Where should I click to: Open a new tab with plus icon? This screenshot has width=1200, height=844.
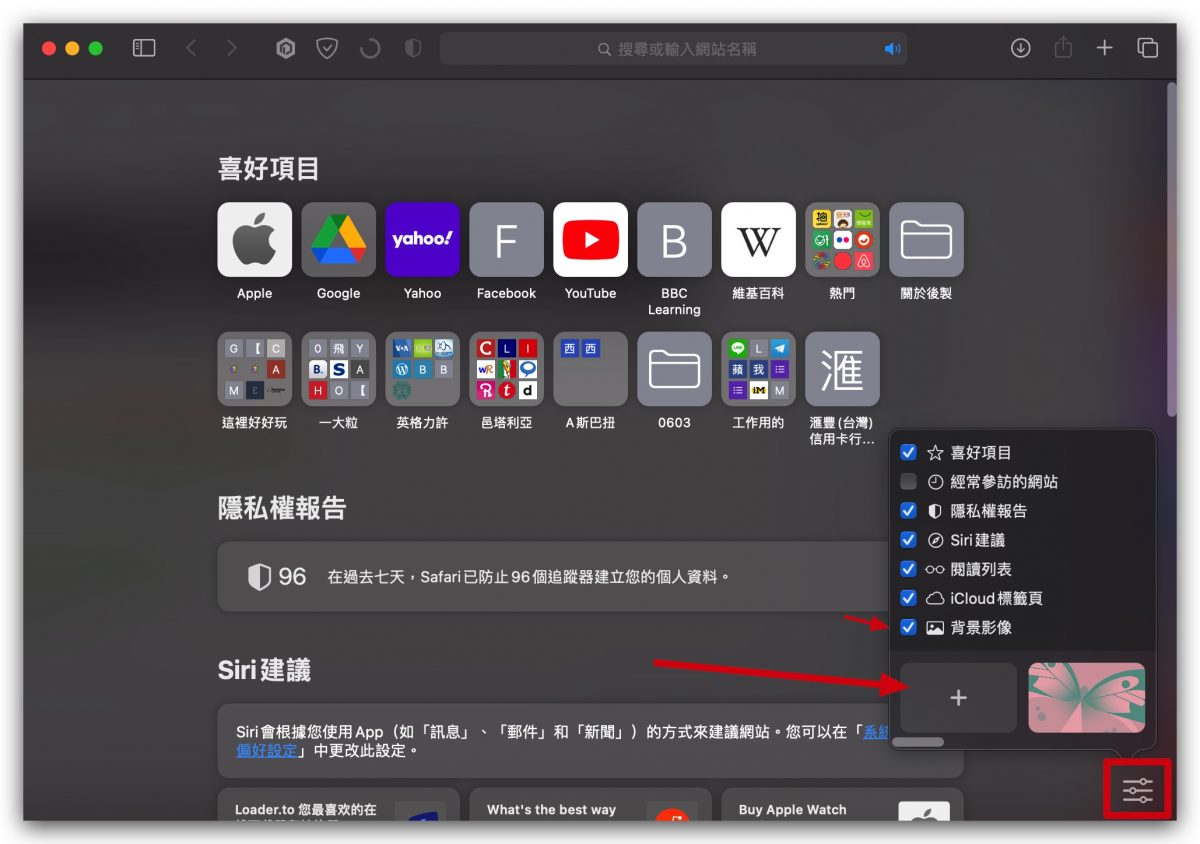coord(1104,48)
